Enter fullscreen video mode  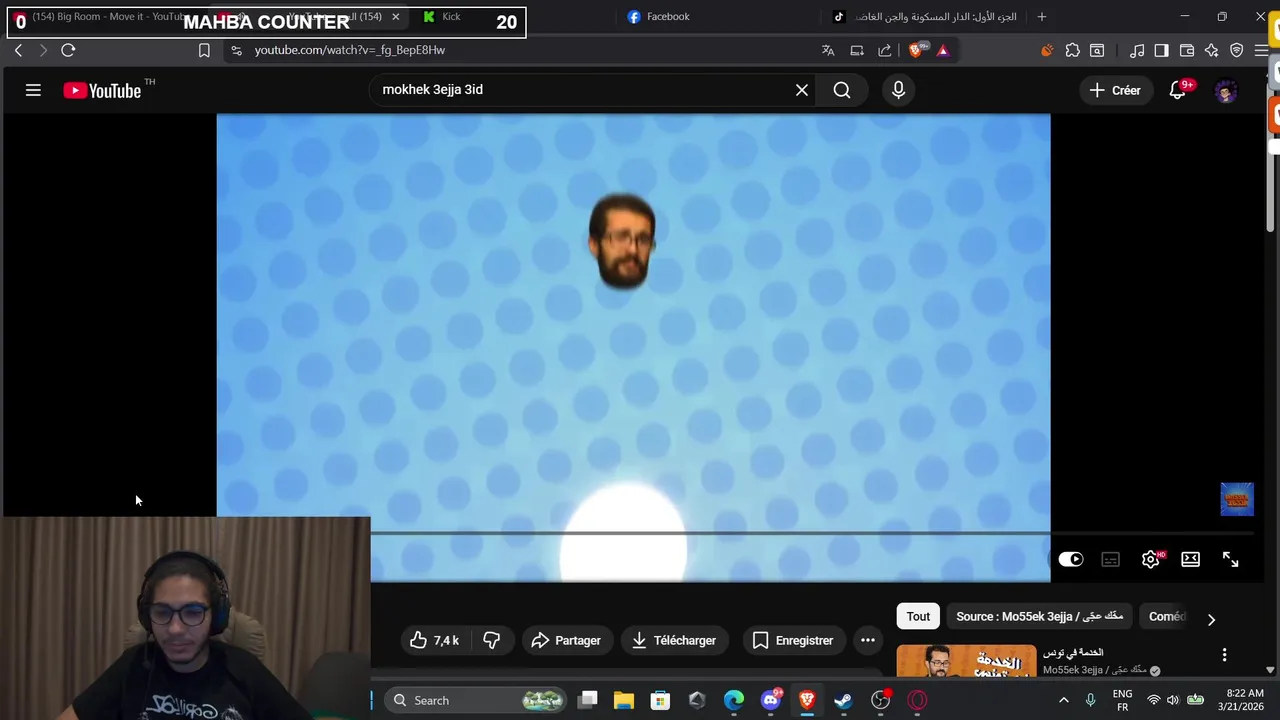tap(1230, 559)
